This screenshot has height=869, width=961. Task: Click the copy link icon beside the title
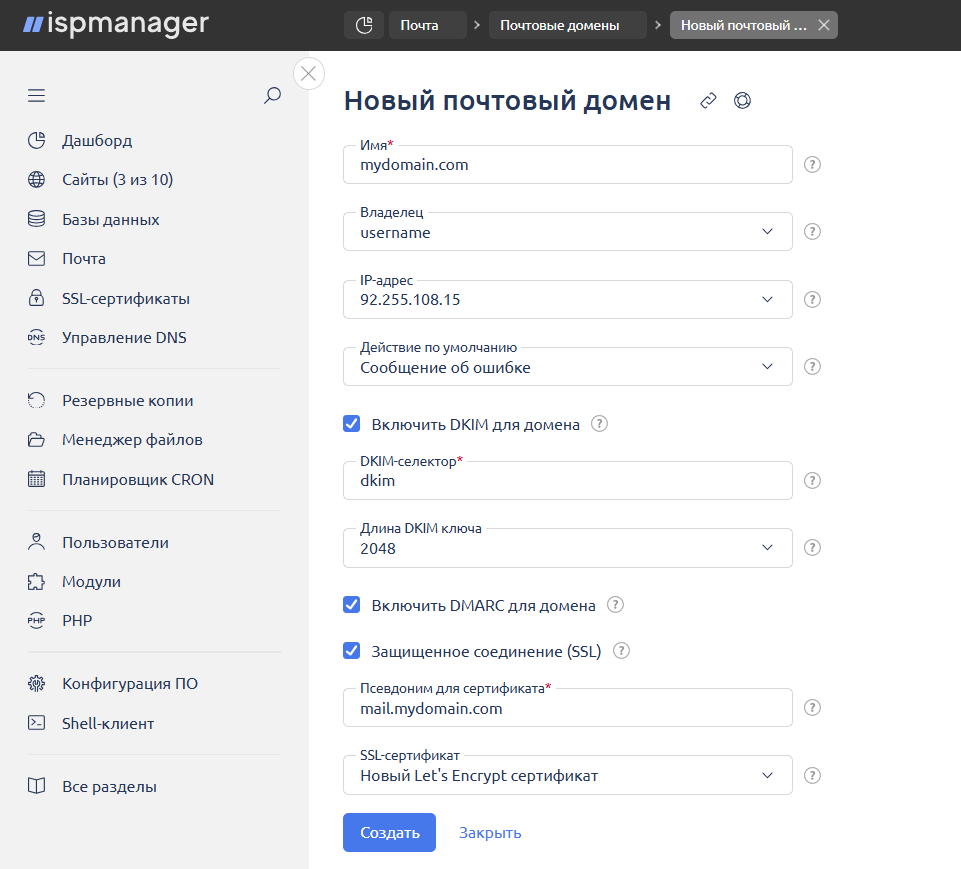(x=708, y=100)
